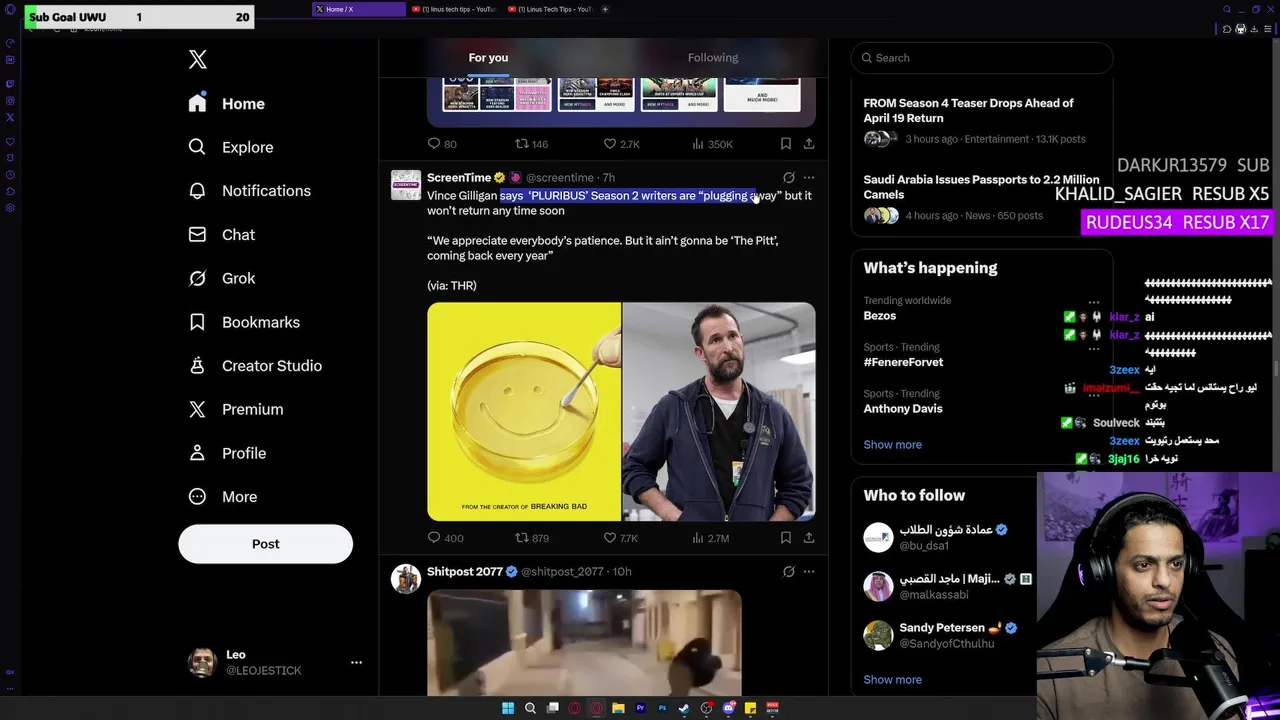
Task: Open Bookmarks in the sidebar
Action: coord(245,322)
